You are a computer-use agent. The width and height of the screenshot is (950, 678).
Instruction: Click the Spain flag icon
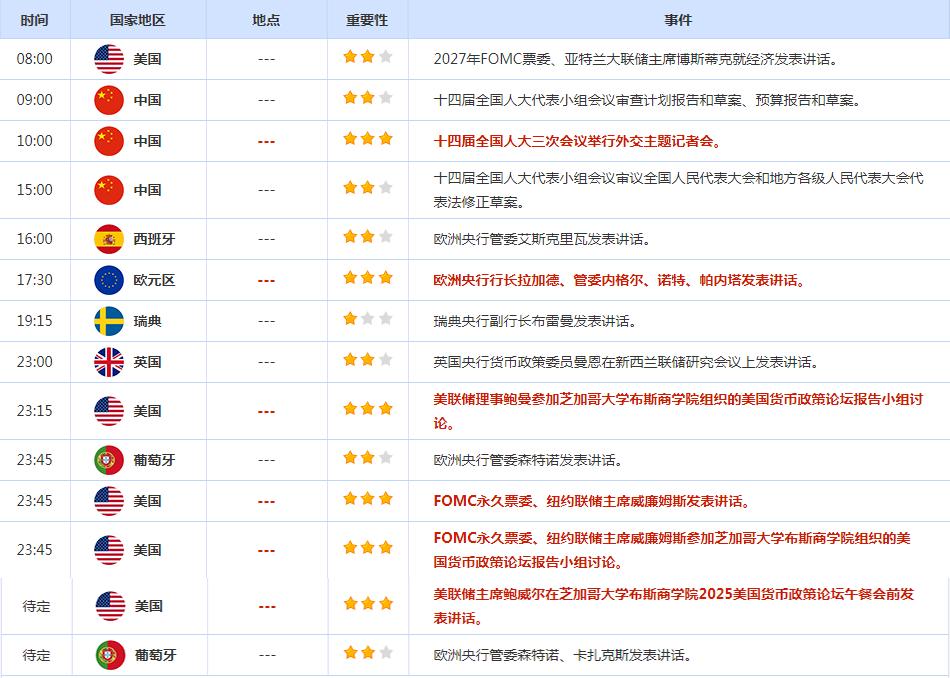point(109,239)
